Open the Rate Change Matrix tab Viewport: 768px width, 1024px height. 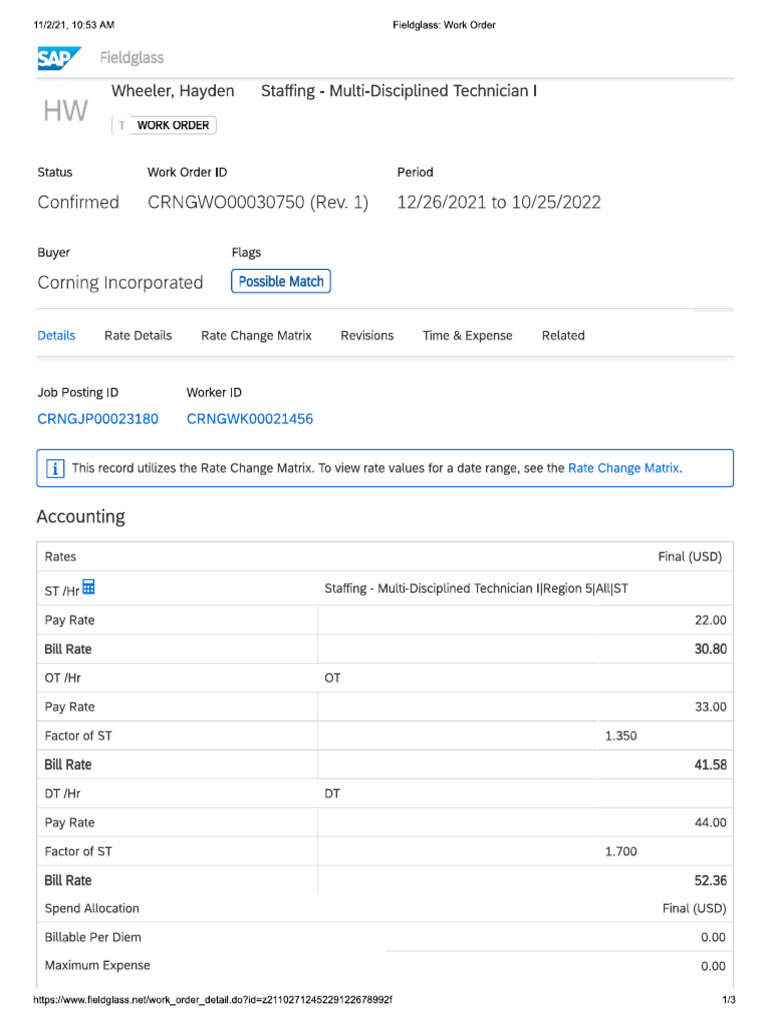click(x=256, y=336)
